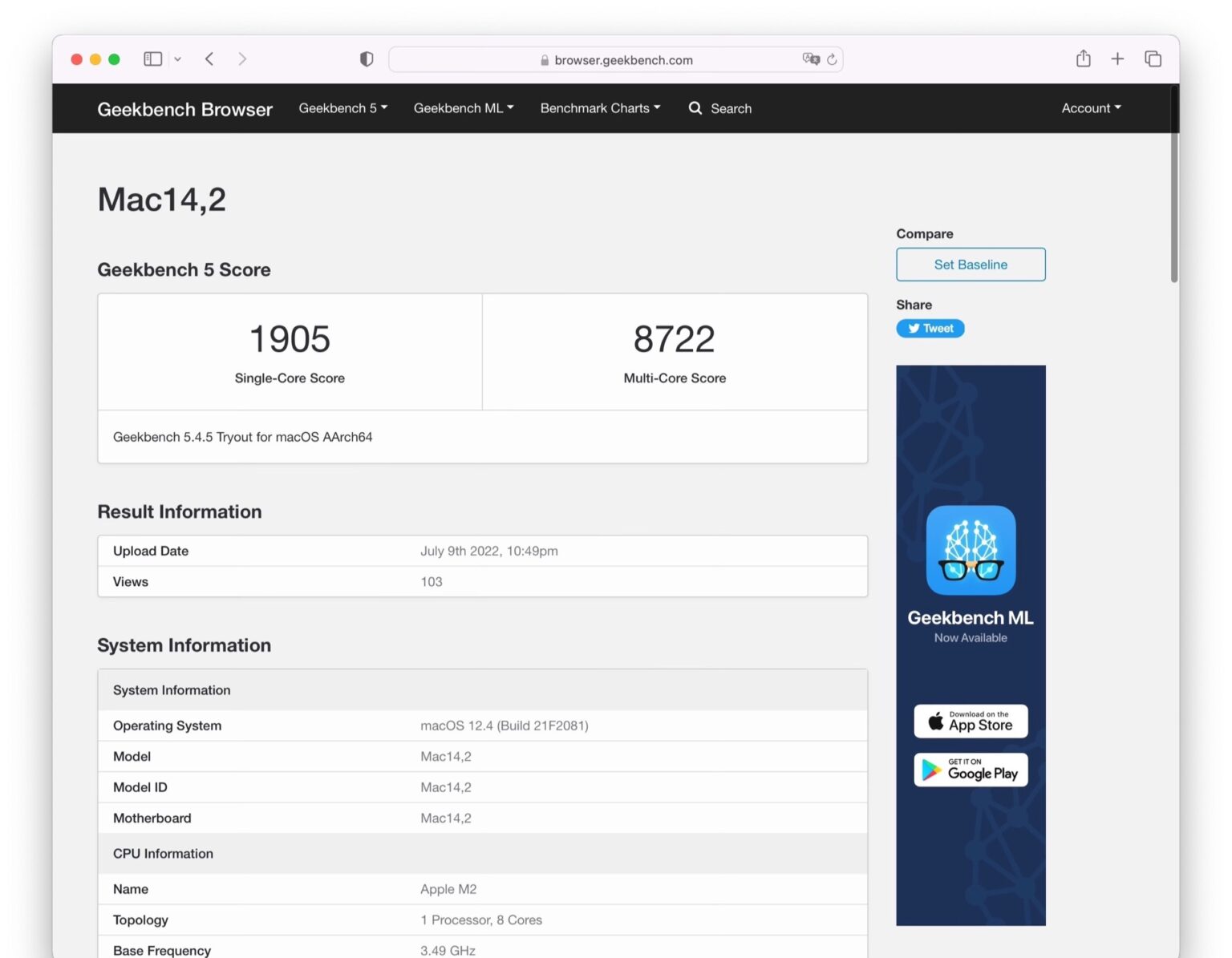Screen dimensions: 1232x958
Task: Open the Geekbench ML app icon
Action: [971, 550]
